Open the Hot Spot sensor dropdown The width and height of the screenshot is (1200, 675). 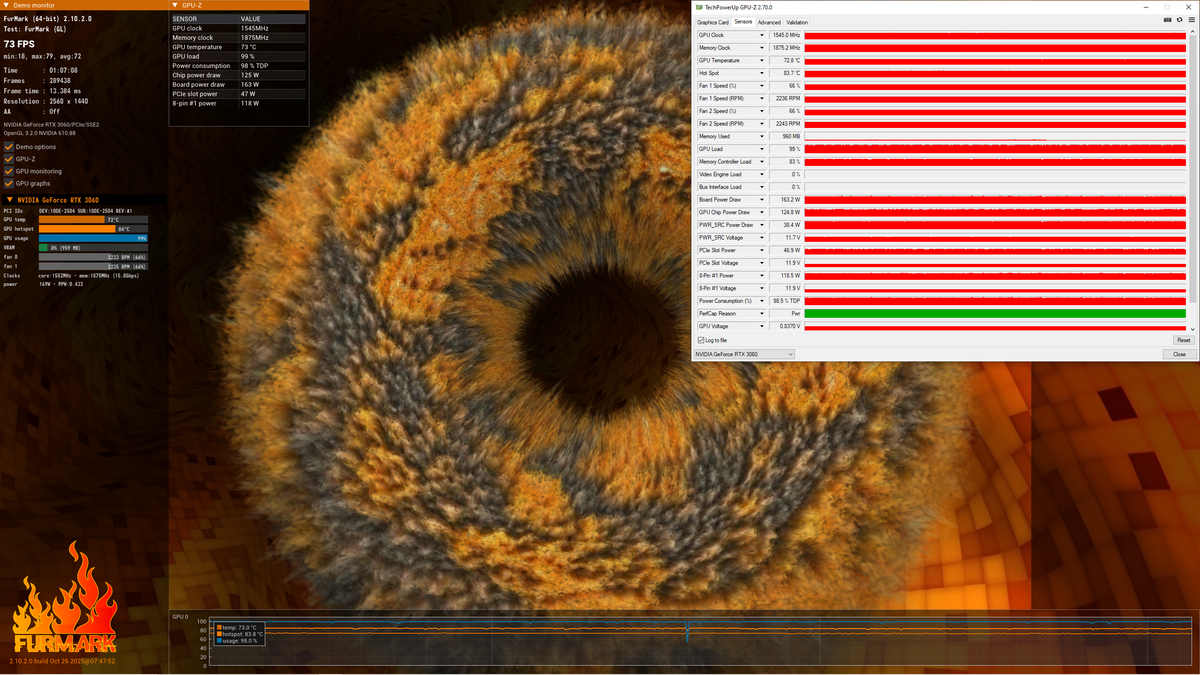[762, 73]
